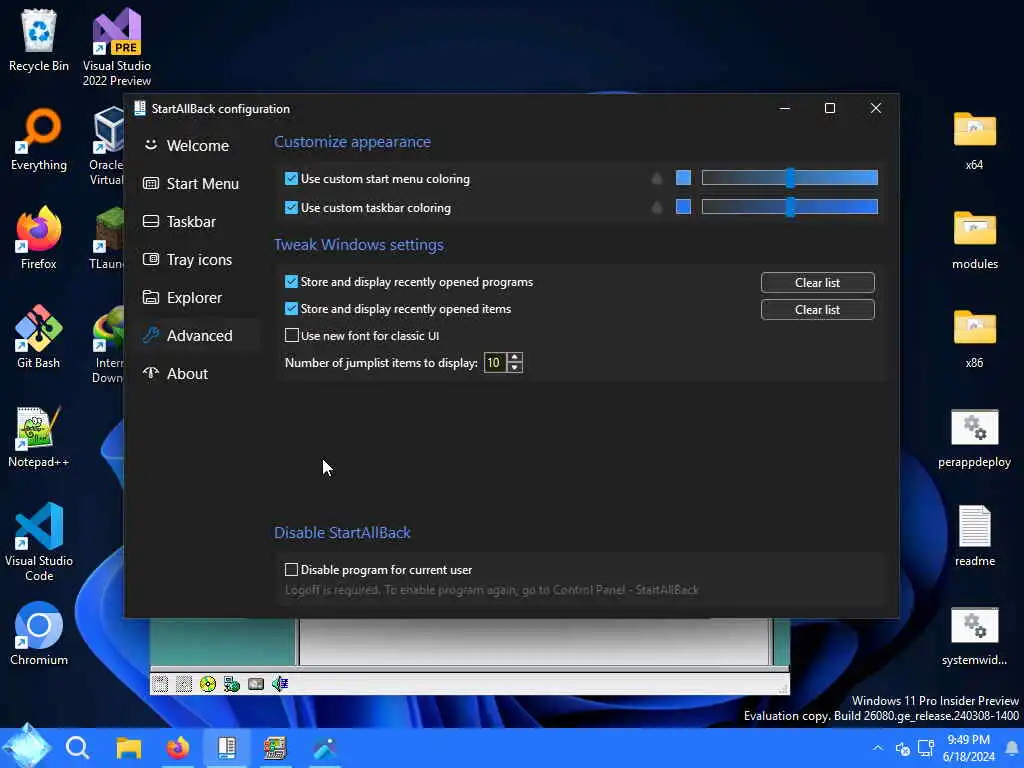Open the blue hammer app in taskbar

click(324, 747)
